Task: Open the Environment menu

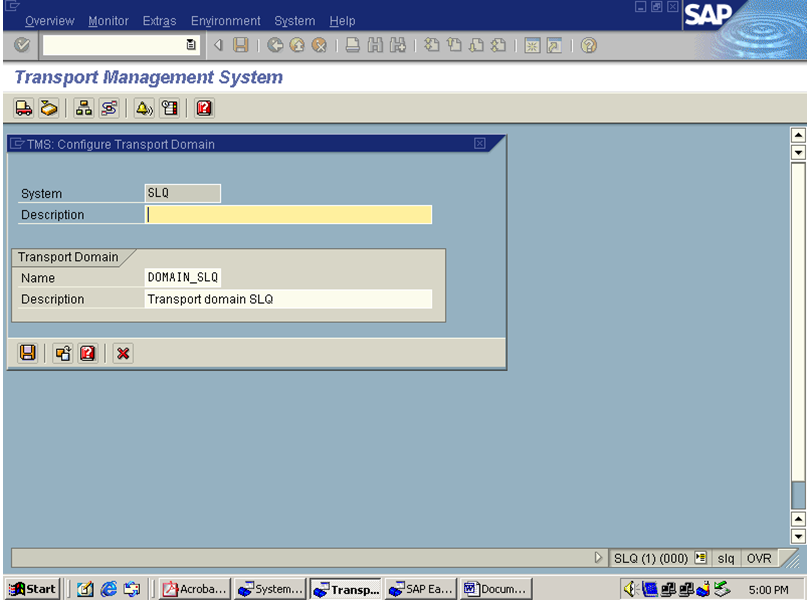Action: point(225,21)
